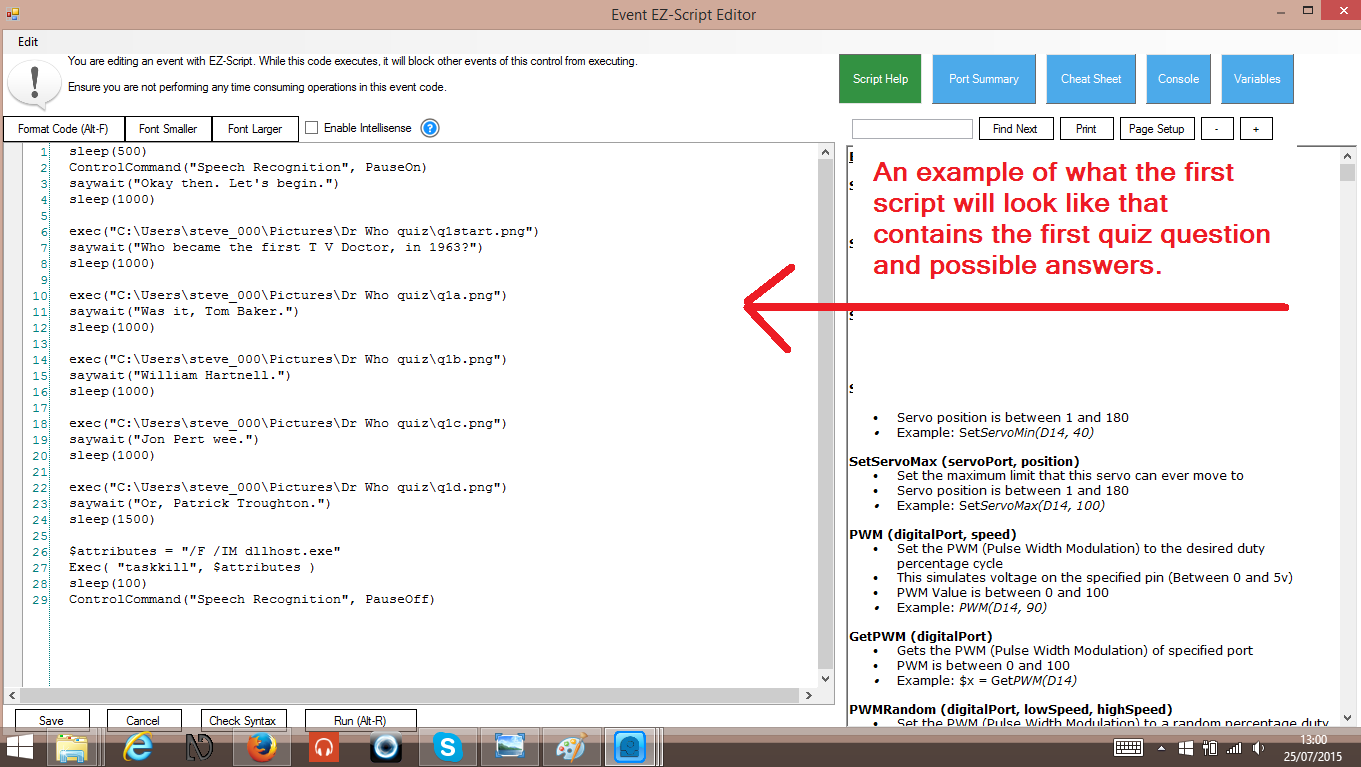Image resolution: width=1361 pixels, height=767 pixels.
Task: Click the code editor vertical scrollbar
Action: click(826, 414)
